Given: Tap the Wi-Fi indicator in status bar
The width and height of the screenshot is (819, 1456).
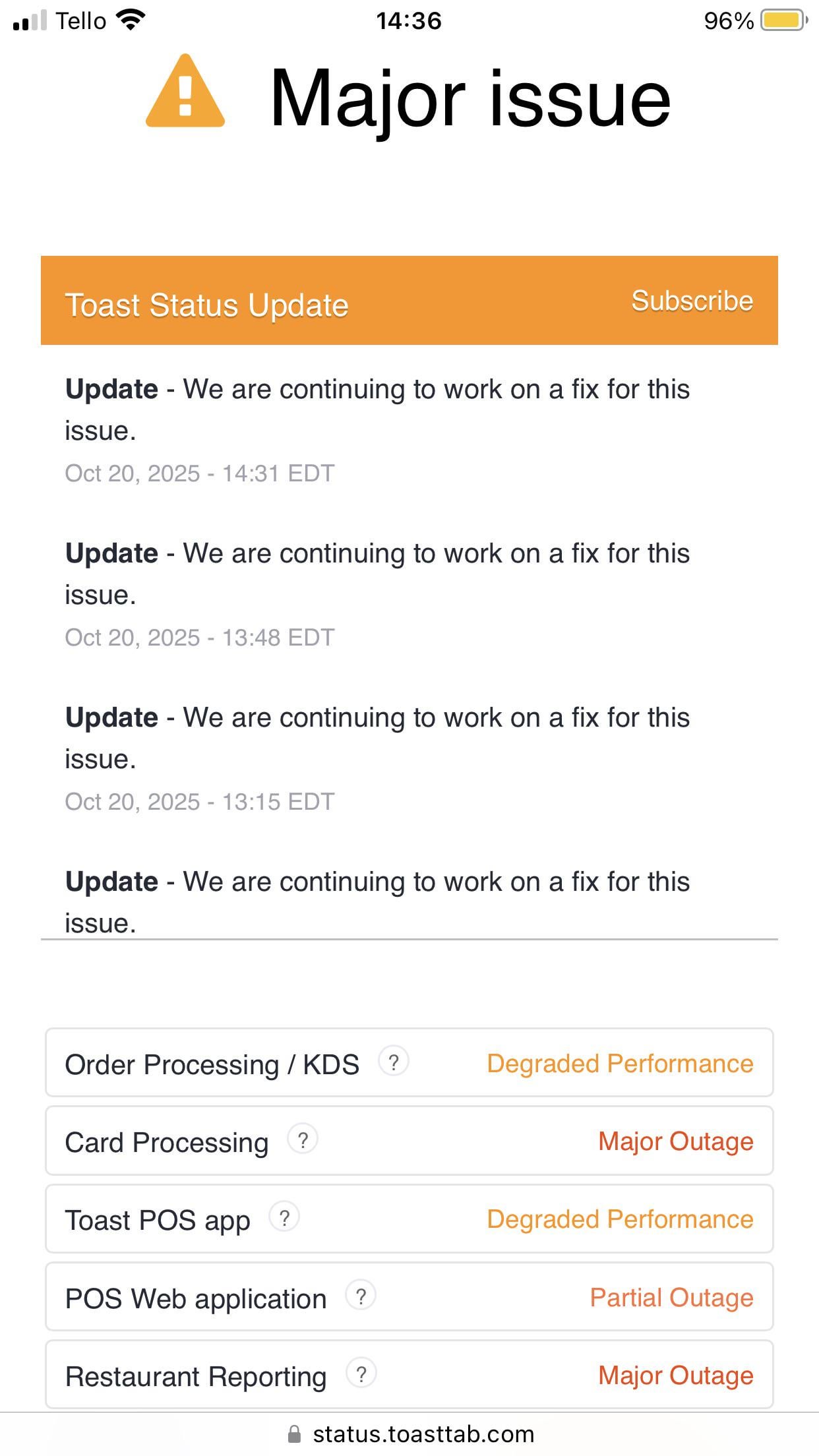Looking at the screenshot, I should tap(131, 20).
